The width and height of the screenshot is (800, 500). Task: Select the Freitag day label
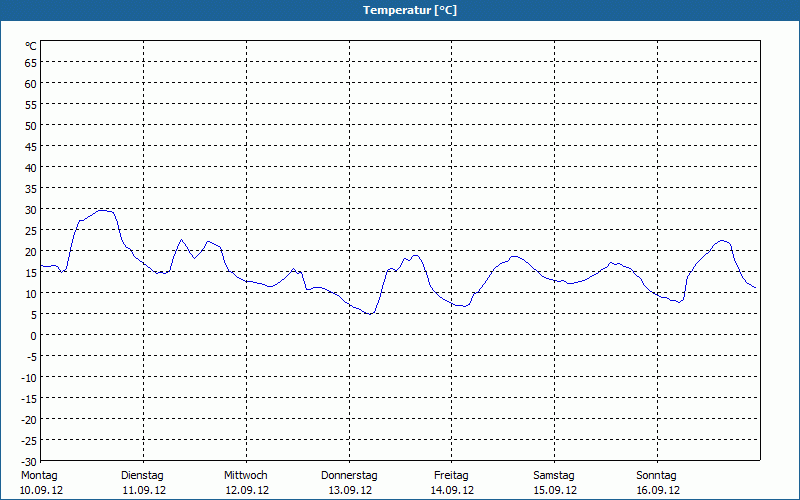(x=452, y=476)
